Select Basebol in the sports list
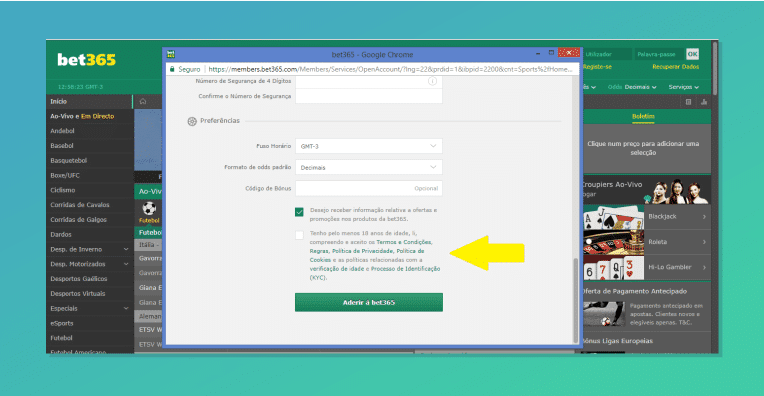Viewport: 764px width, 396px height. tap(90, 145)
